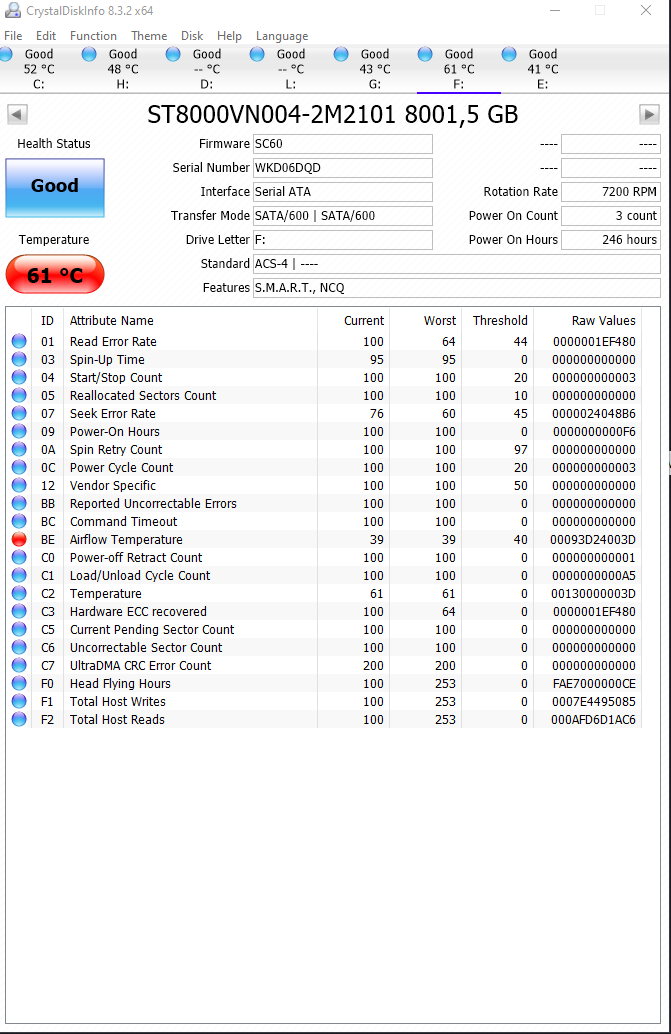Click raw value 00093D24003D

(593, 539)
